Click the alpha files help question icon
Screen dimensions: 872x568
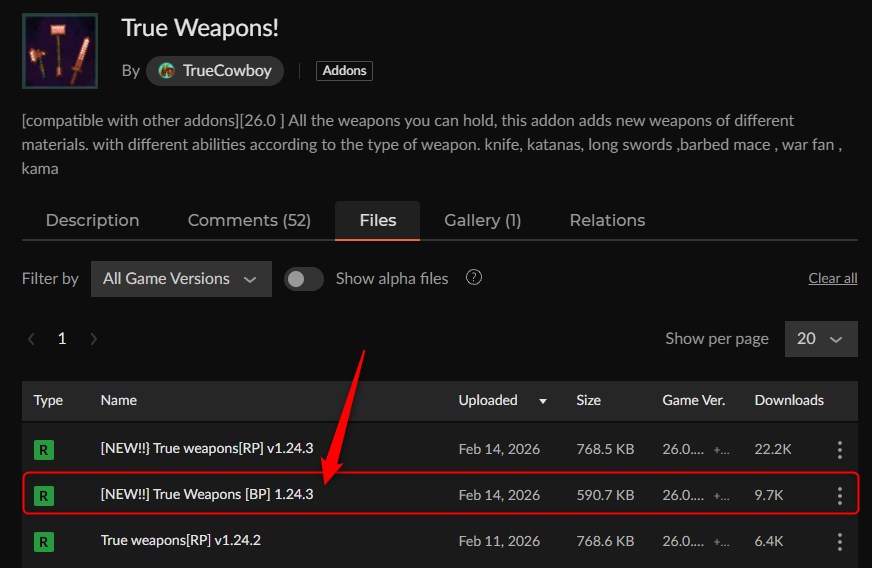tap(474, 278)
